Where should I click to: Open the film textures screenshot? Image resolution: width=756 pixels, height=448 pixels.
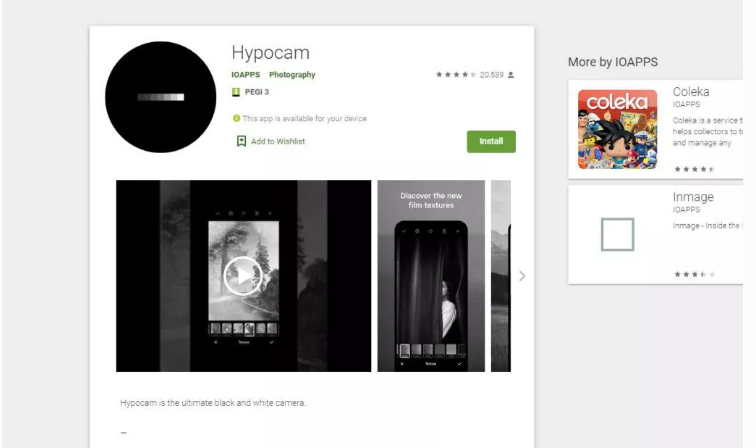[x=431, y=276]
